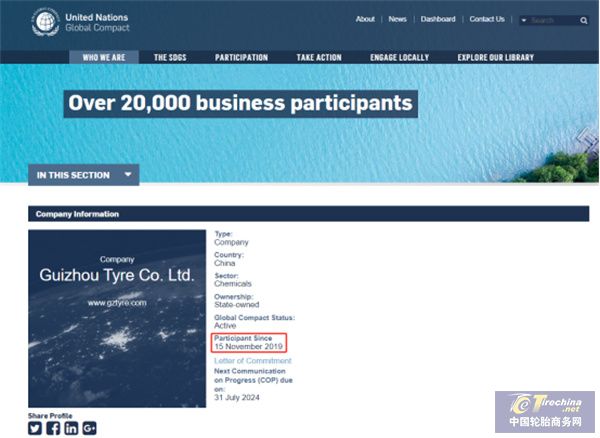
Task: Select the ENGAGE LOCALLY menu
Action: tap(399, 57)
